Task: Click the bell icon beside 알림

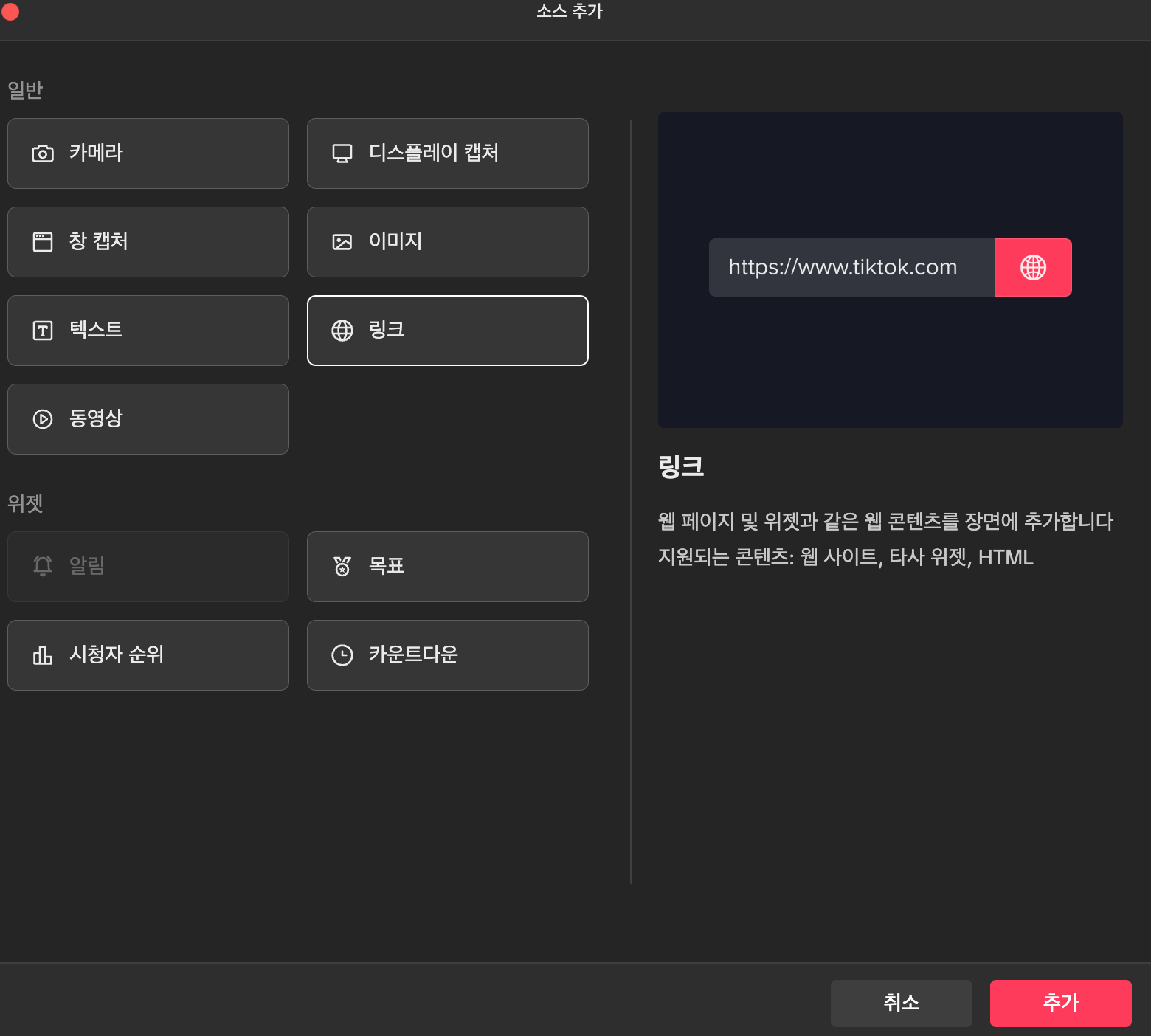Action: coord(43,566)
